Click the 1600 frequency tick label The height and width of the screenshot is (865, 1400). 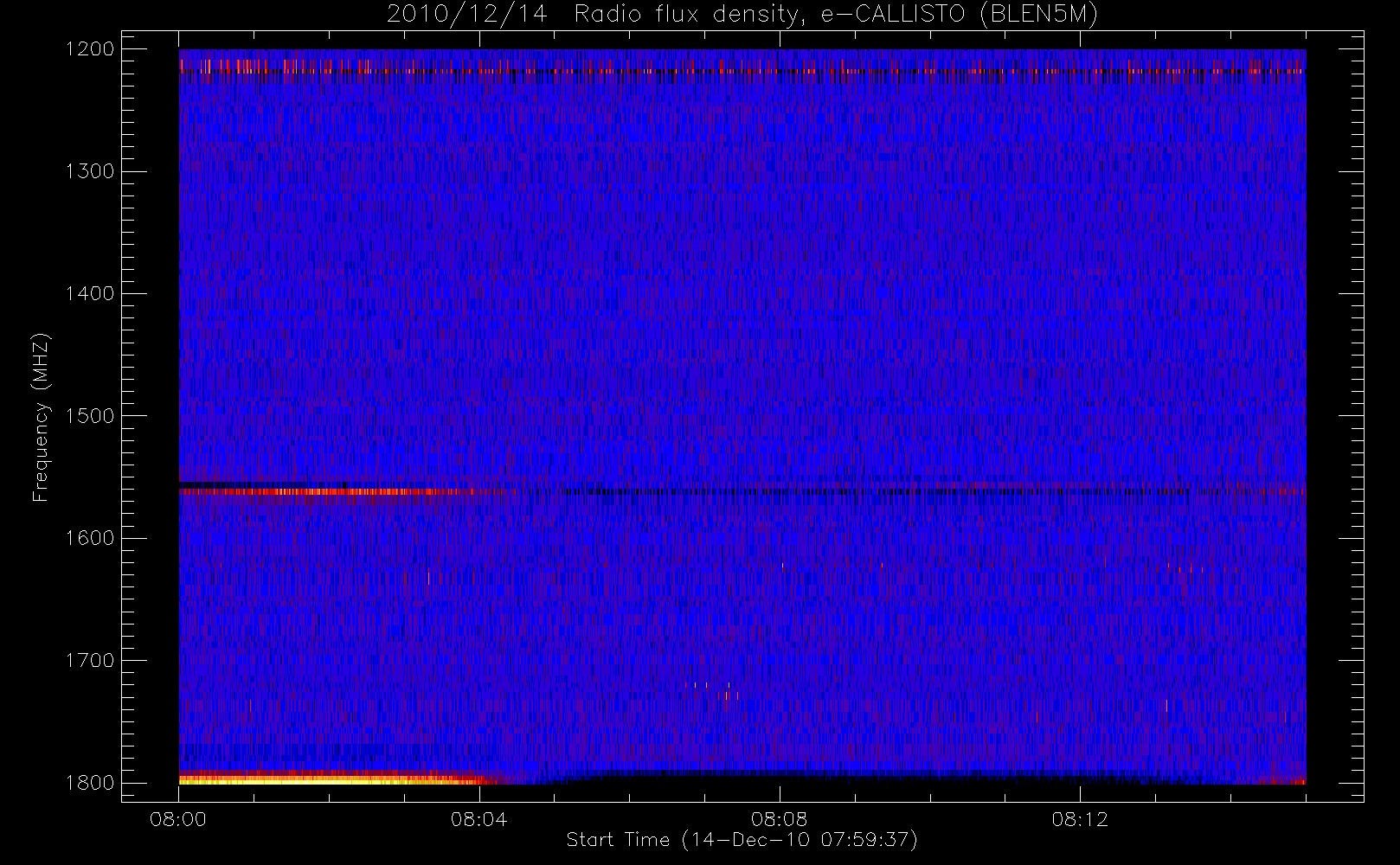click(90, 538)
